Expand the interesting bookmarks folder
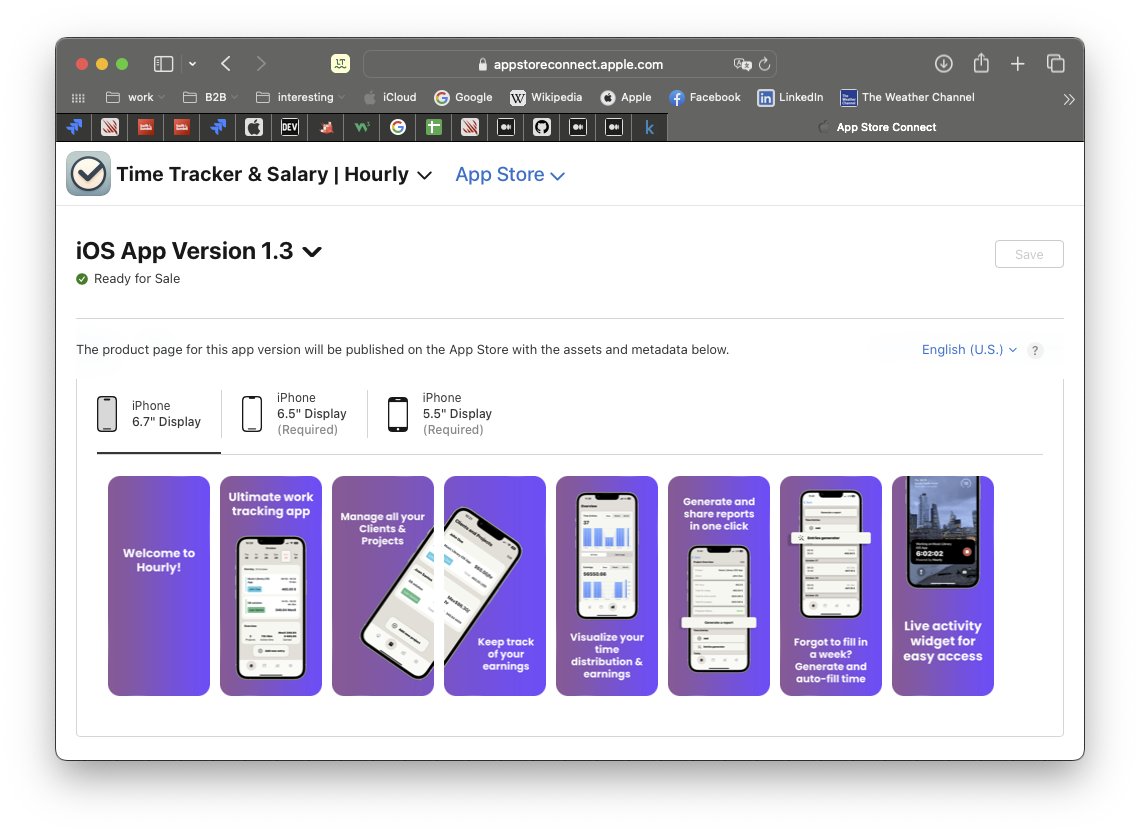This screenshot has height=834, width=1140. pos(300,97)
